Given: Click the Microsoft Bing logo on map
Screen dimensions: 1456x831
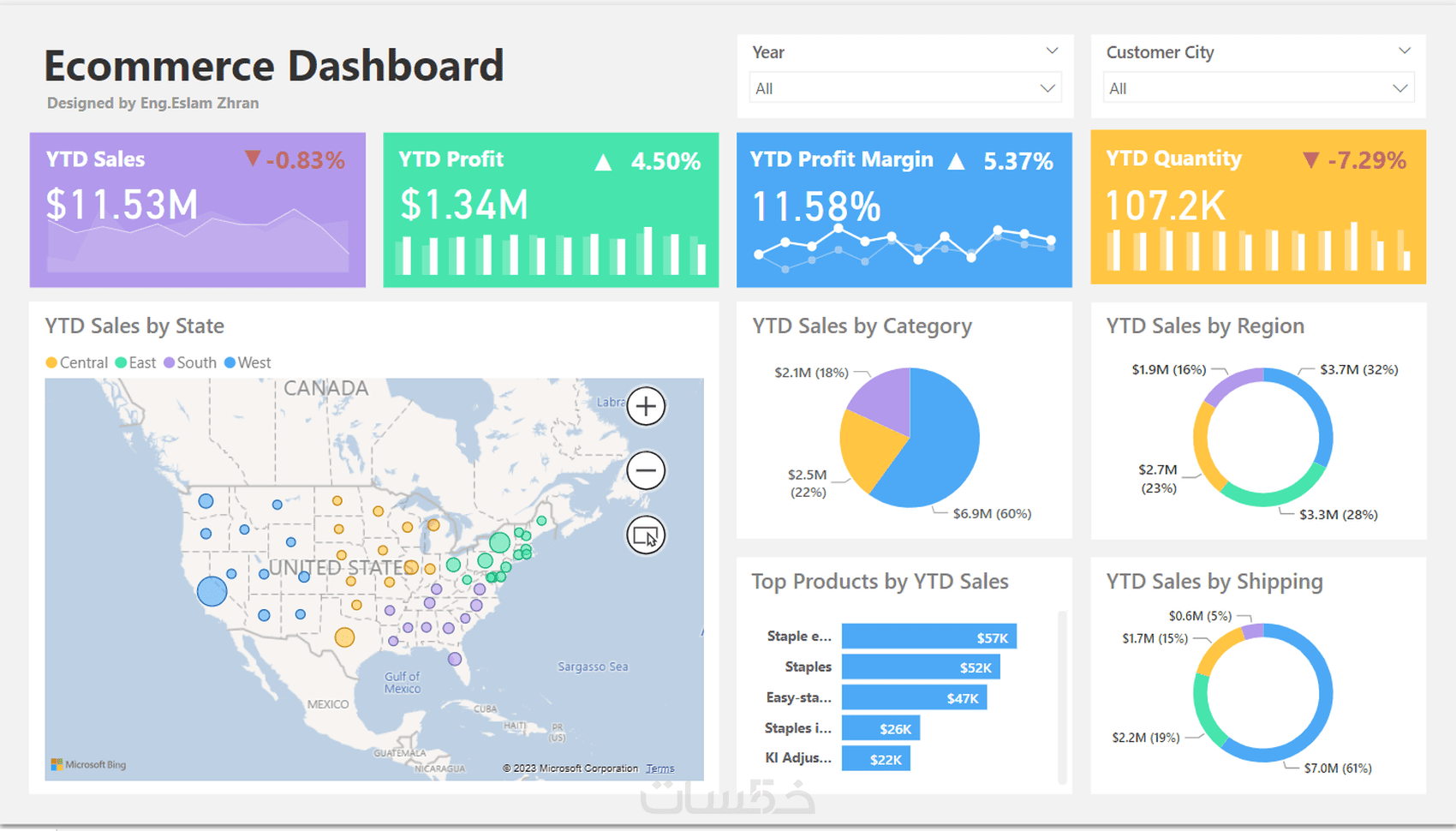Looking at the screenshot, I should (88, 764).
